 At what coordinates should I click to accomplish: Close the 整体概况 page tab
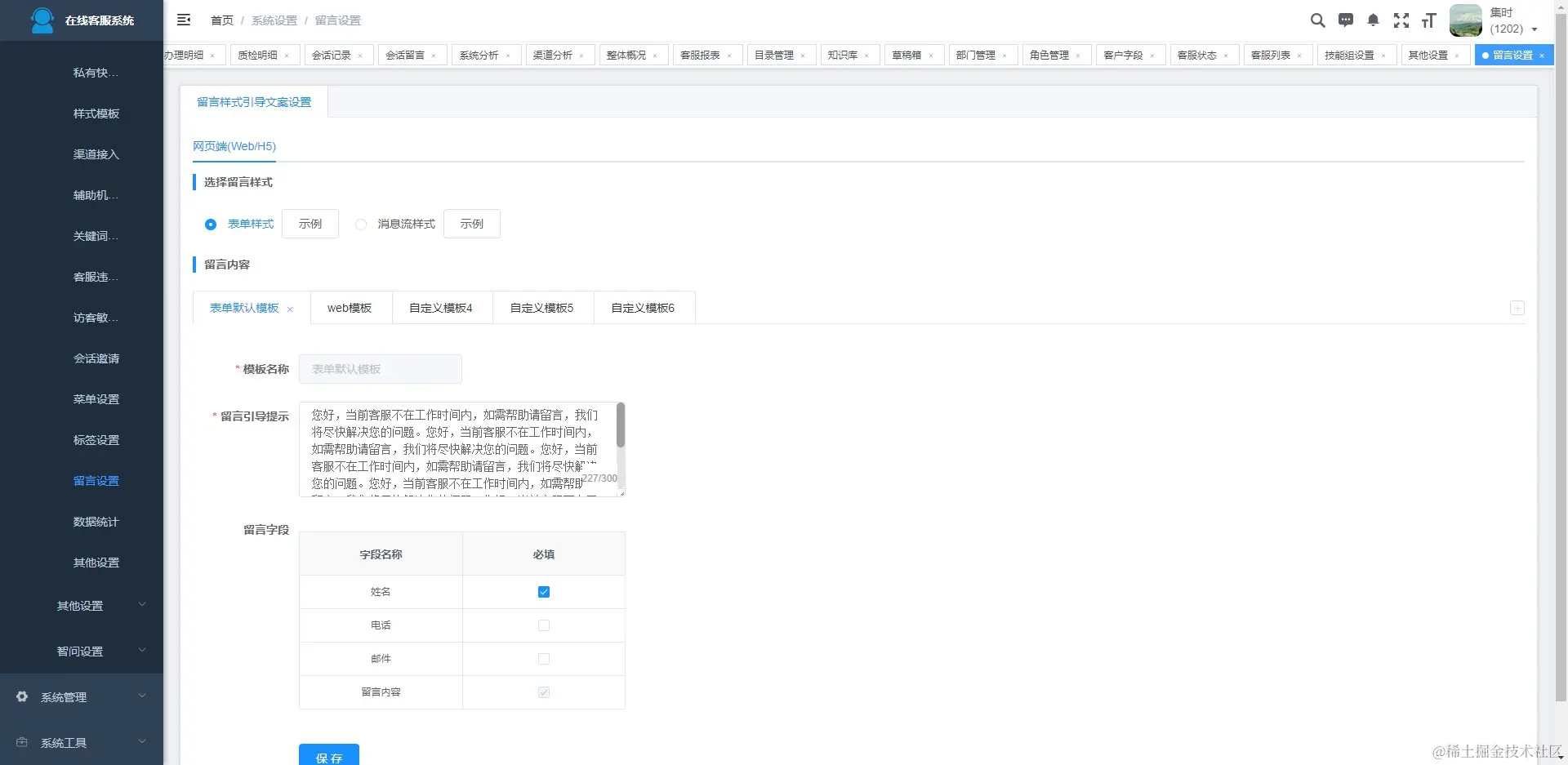pos(655,56)
